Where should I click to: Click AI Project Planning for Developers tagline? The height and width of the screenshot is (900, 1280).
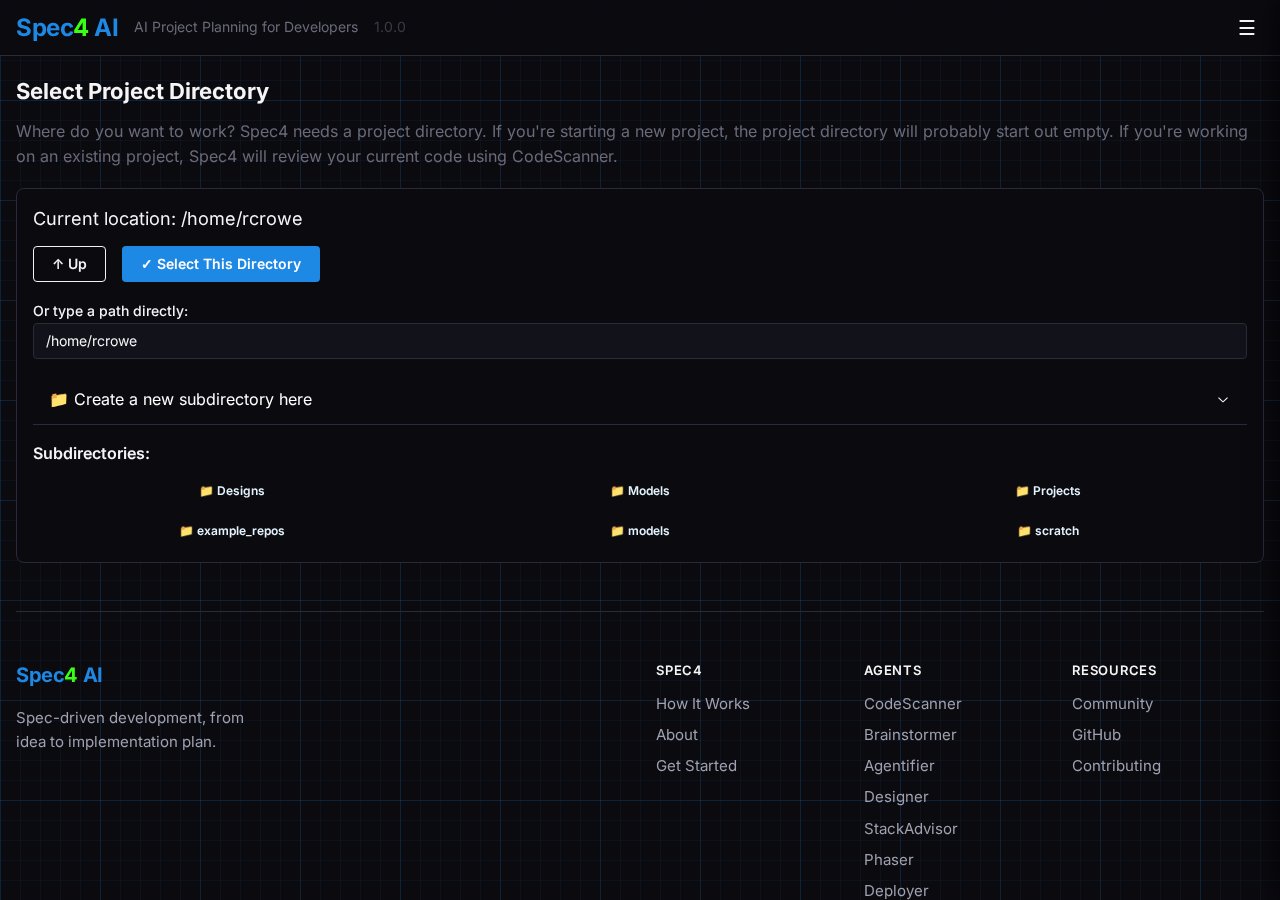pos(246,27)
